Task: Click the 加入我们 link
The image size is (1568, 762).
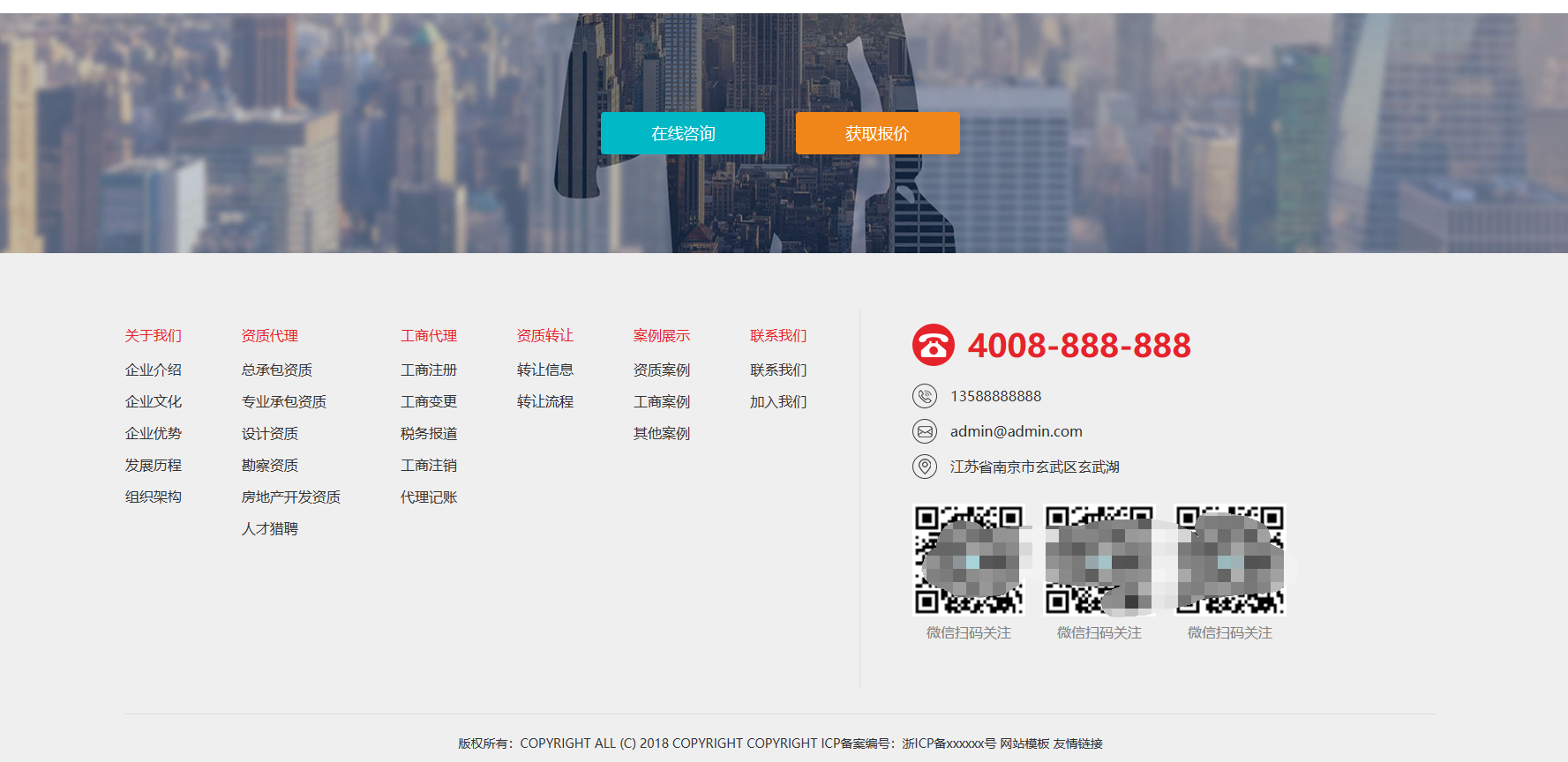Action: (x=777, y=402)
